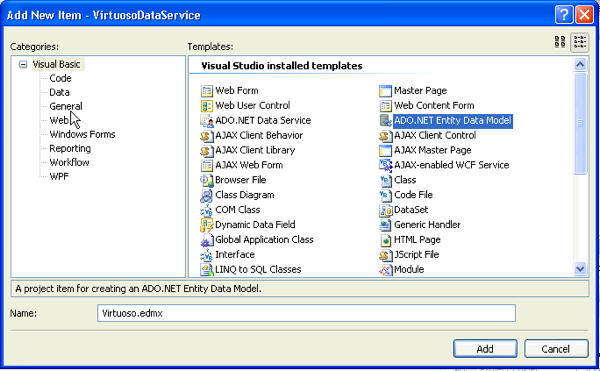The height and width of the screenshot is (371, 600).
Task: Select the Class Diagram template icon
Action: (207, 195)
